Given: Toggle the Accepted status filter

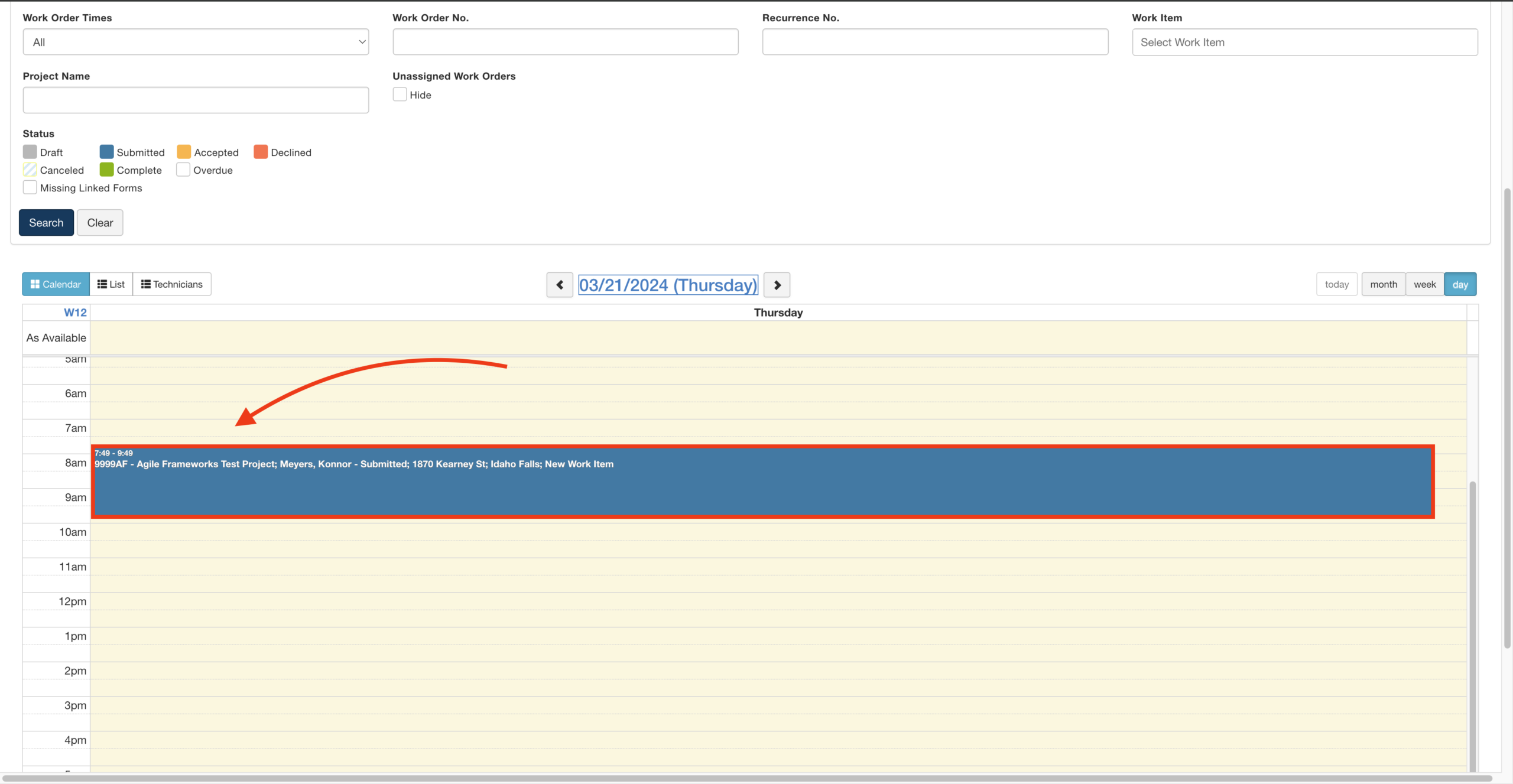Looking at the screenshot, I should [184, 152].
